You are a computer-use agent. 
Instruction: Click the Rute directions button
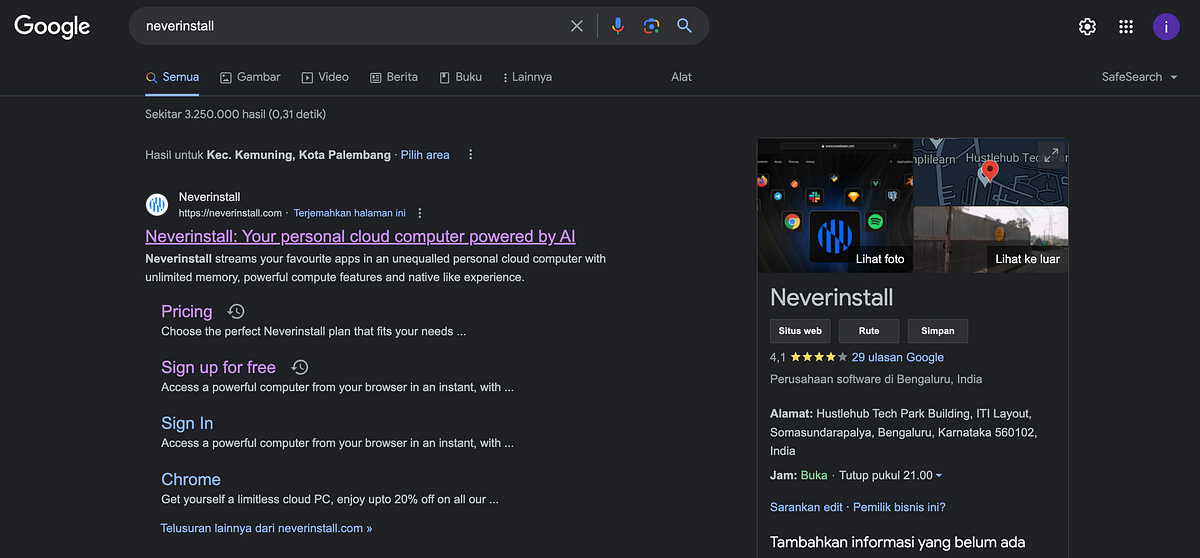[869, 331]
